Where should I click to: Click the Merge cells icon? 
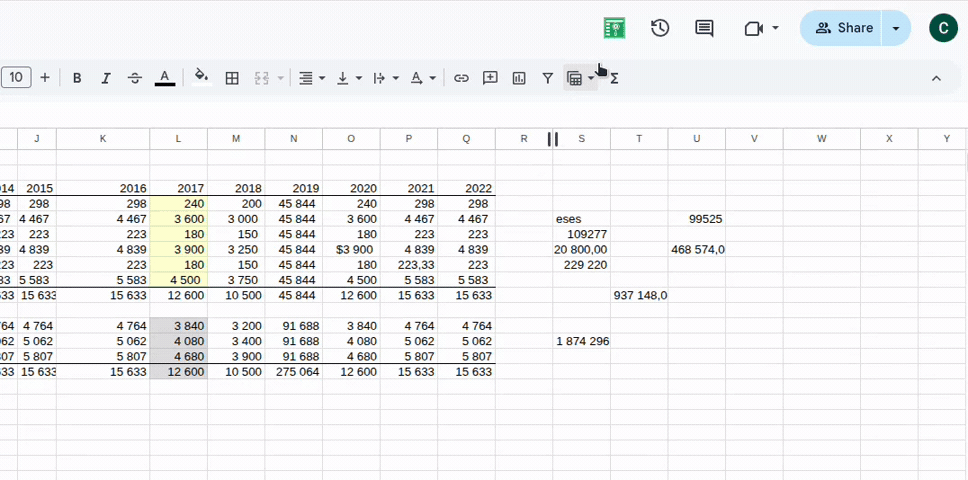[x=262, y=78]
